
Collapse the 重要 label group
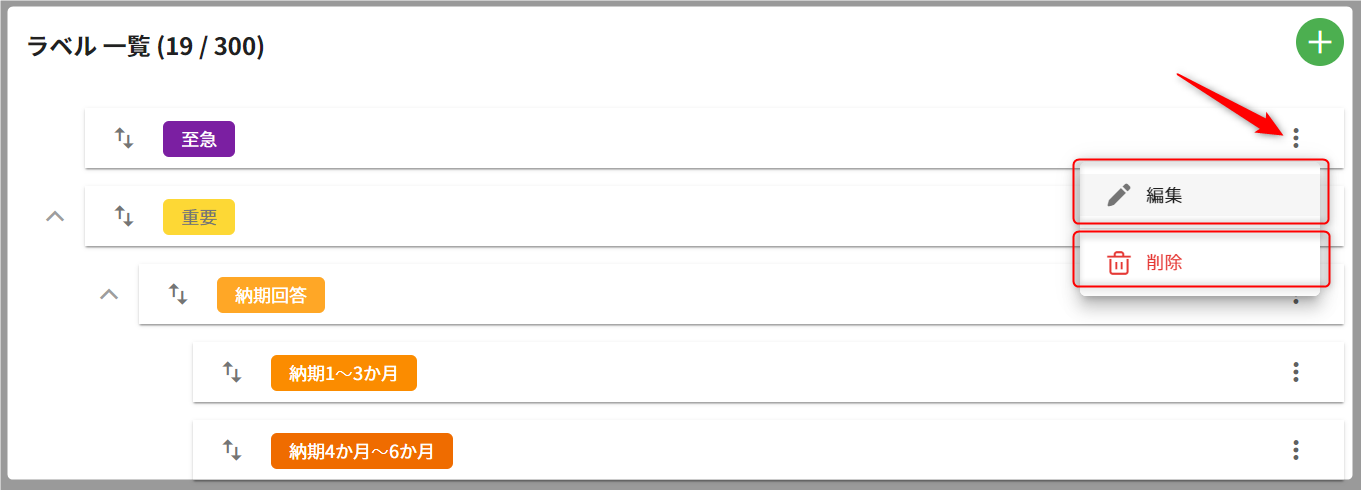(x=56, y=216)
